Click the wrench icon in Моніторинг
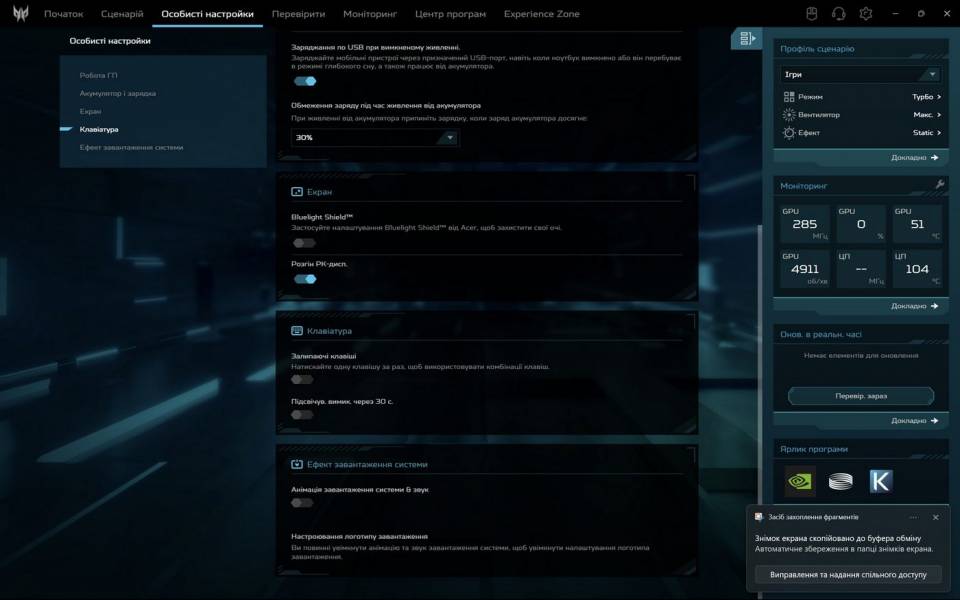 (x=939, y=185)
